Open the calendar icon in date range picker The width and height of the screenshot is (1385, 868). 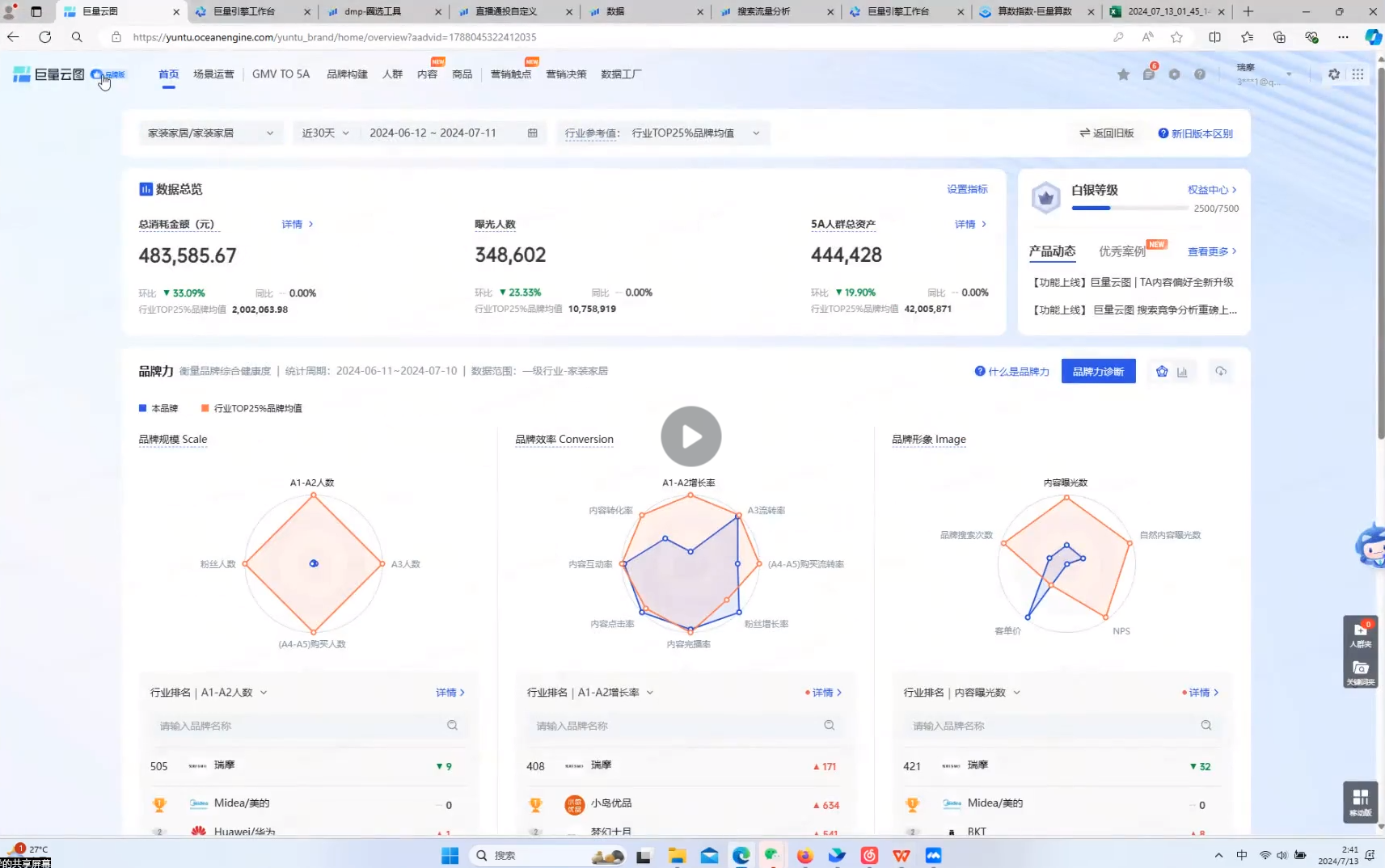[x=532, y=133]
